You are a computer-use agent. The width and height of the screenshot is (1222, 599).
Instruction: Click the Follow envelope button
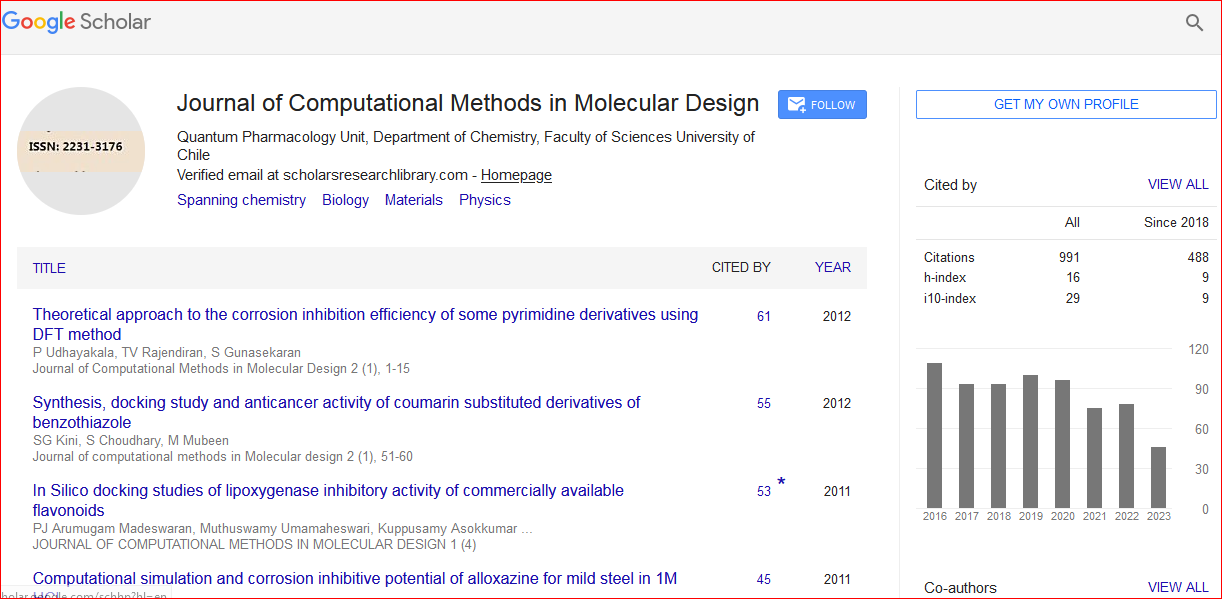[x=822, y=105]
